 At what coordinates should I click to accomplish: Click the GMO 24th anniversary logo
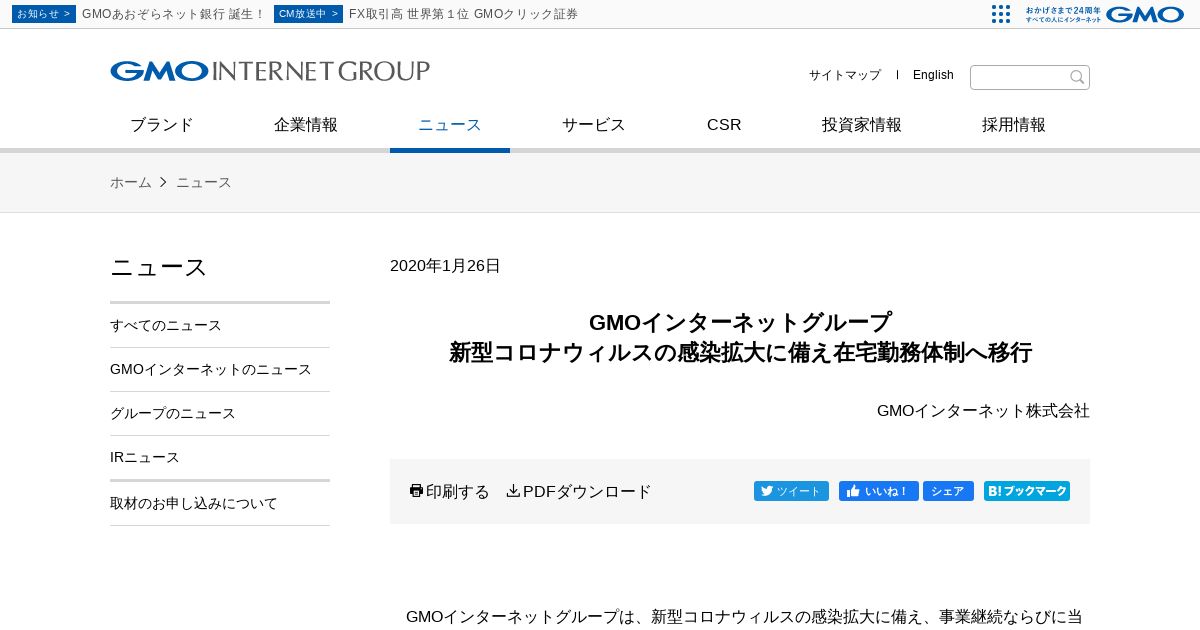coord(1105,14)
